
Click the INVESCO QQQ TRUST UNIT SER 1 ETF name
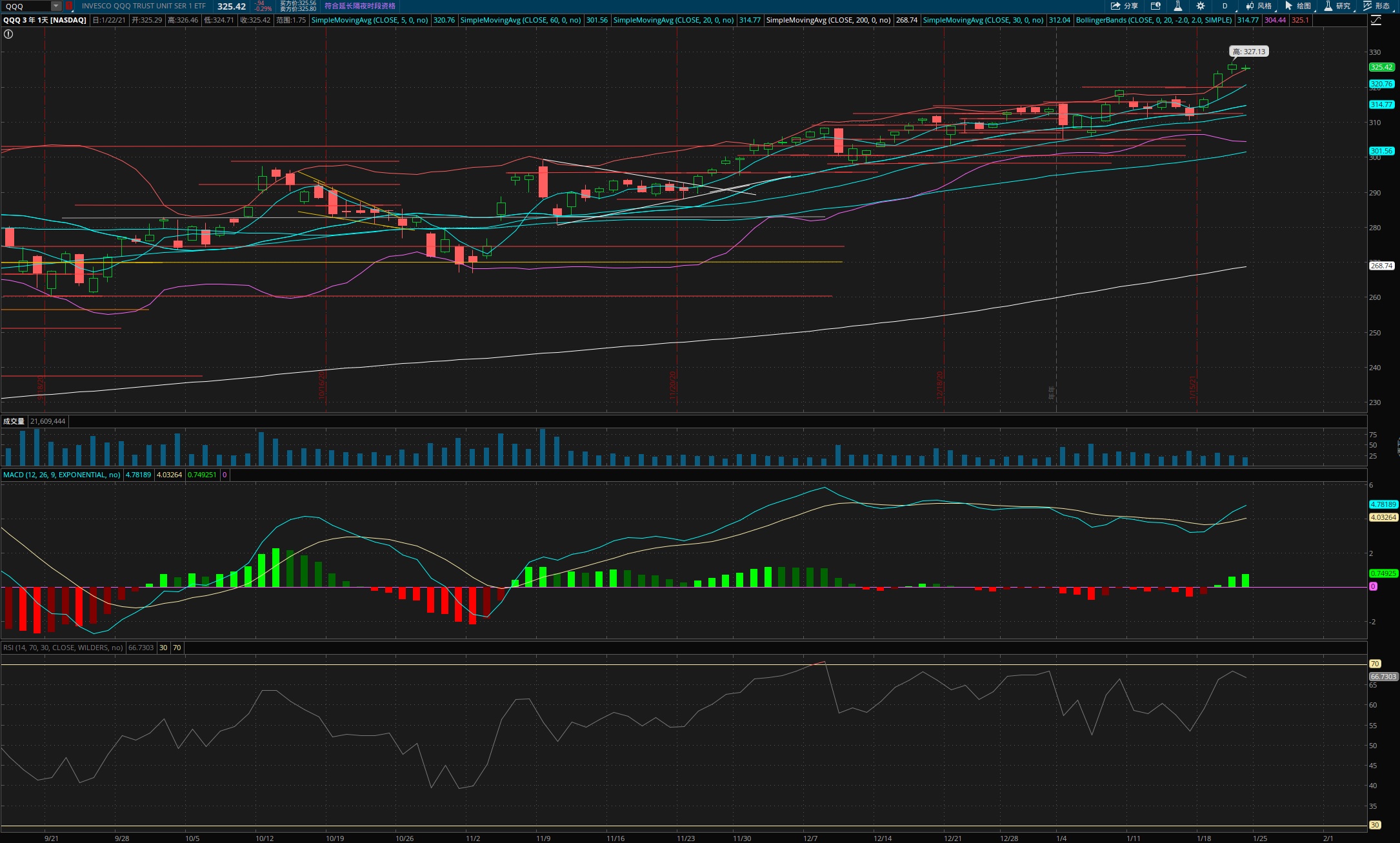pos(144,6)
